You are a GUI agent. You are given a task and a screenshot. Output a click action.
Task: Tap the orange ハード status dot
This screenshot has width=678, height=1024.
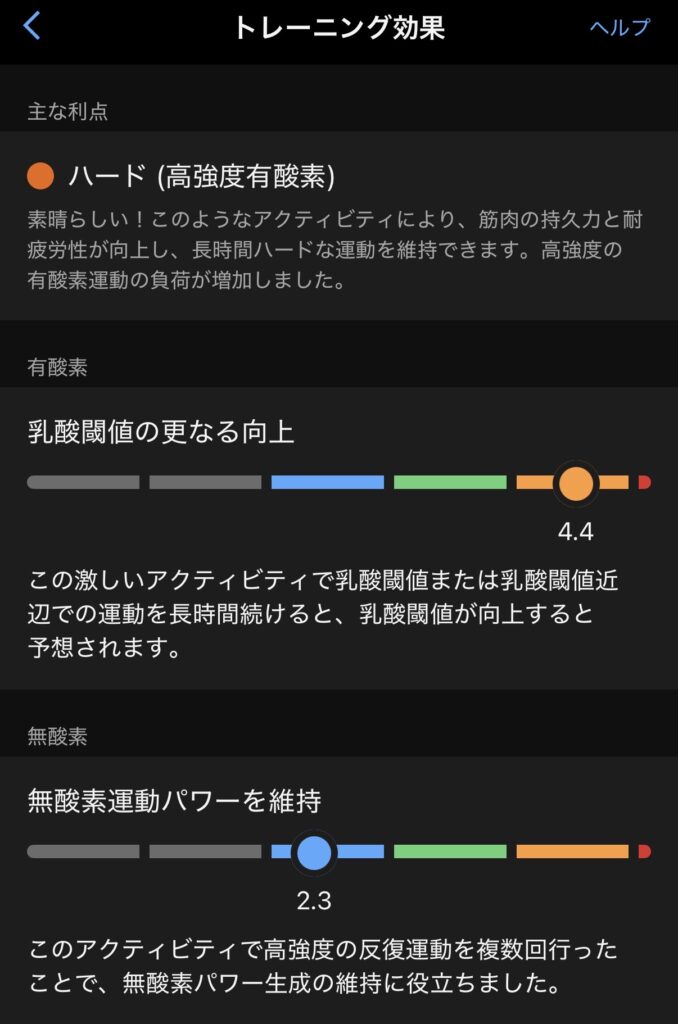coord(41,177)
